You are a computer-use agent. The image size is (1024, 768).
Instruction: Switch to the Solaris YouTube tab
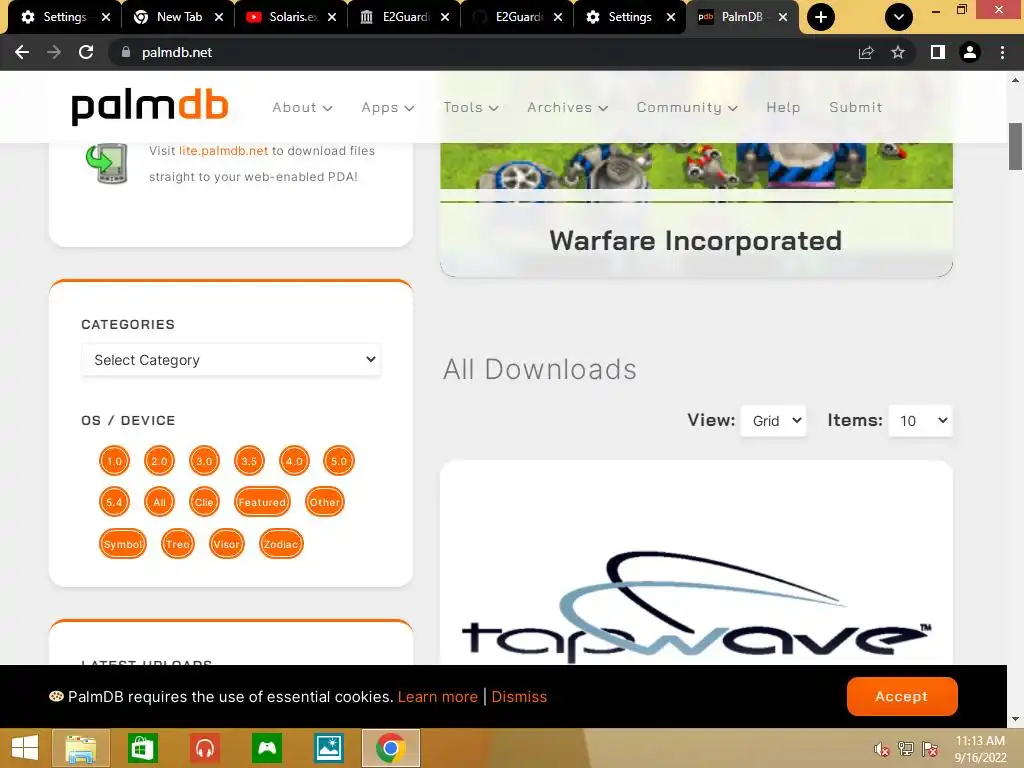tap(291, 17)
